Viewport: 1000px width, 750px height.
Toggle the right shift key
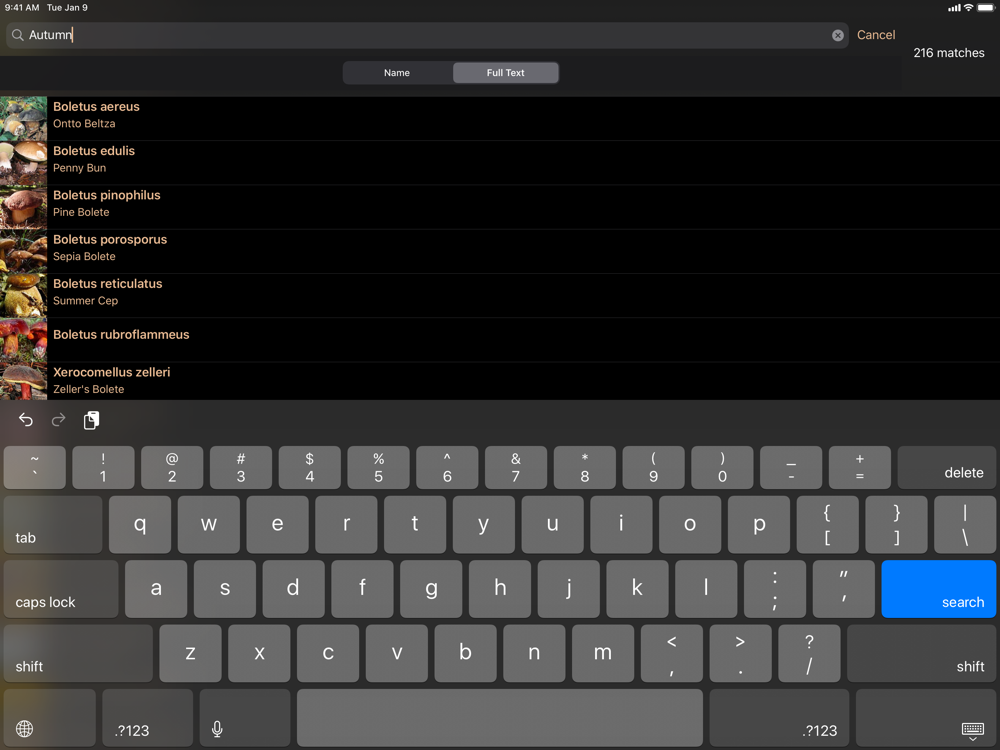coord(922,653)
